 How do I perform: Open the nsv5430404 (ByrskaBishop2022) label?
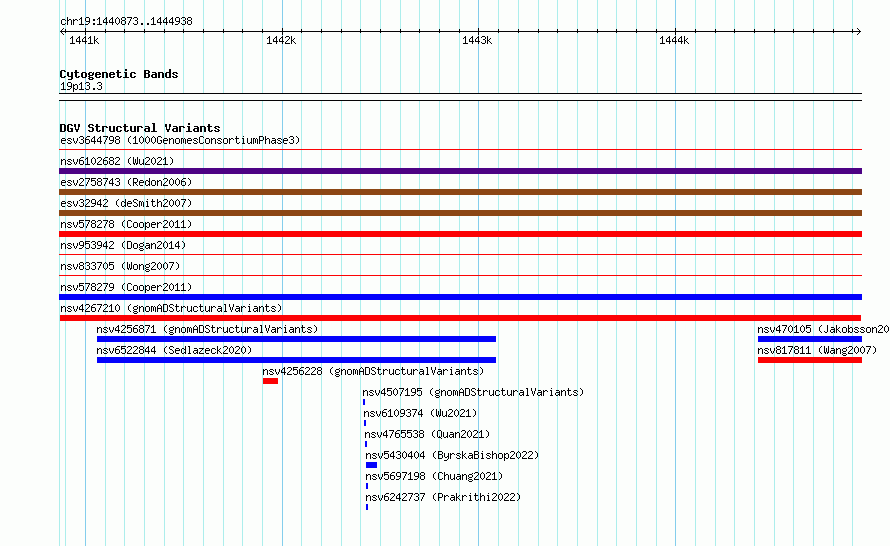(x=452, y=455)
